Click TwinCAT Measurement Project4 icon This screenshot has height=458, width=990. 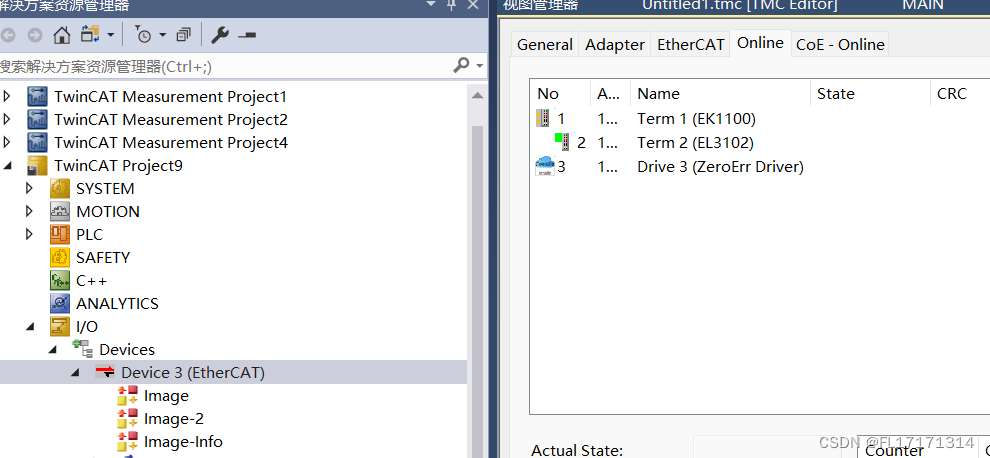click(37, 143)
